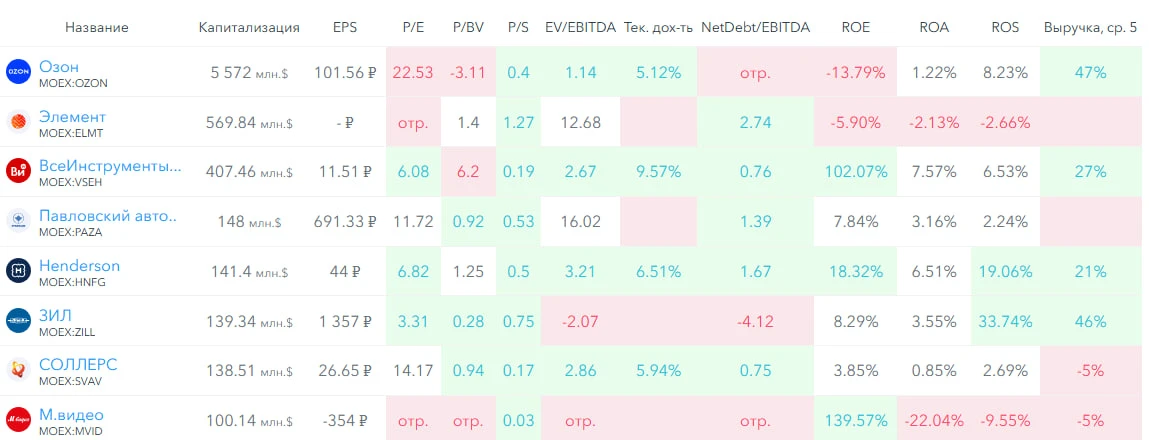
Task: Click ВсеИнструменты ROE value 102.07%
Action: pyautogui.click(x=857, y=172)
